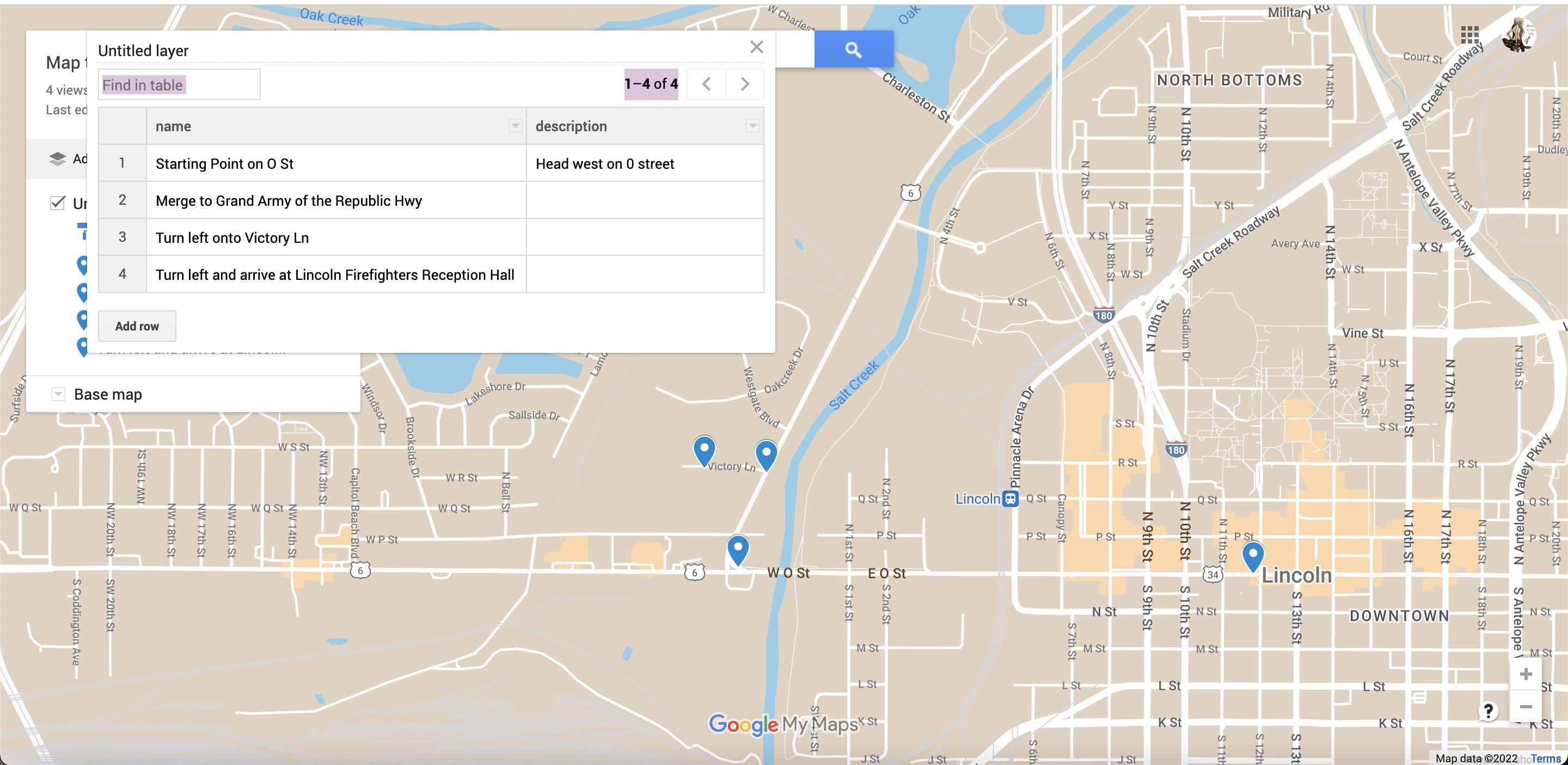Click 'Merge to Grand Army of the Republic Hwy' cell
This screenshot has width=1568, height=765.
click(336, 201)
